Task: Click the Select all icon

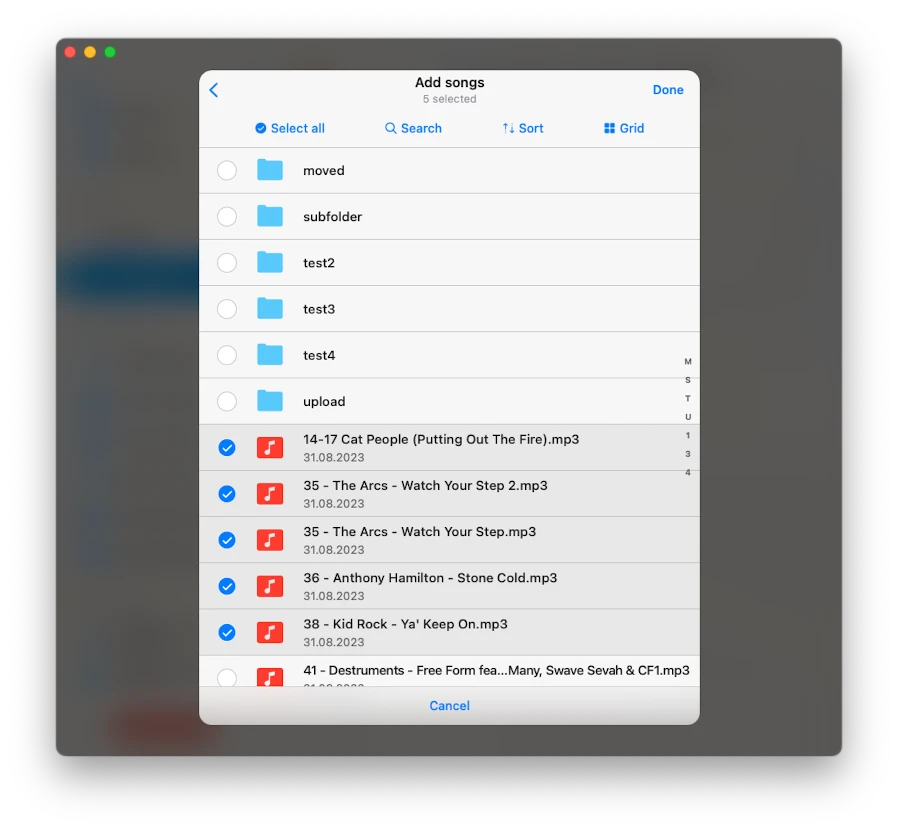Action: [260, 128]
